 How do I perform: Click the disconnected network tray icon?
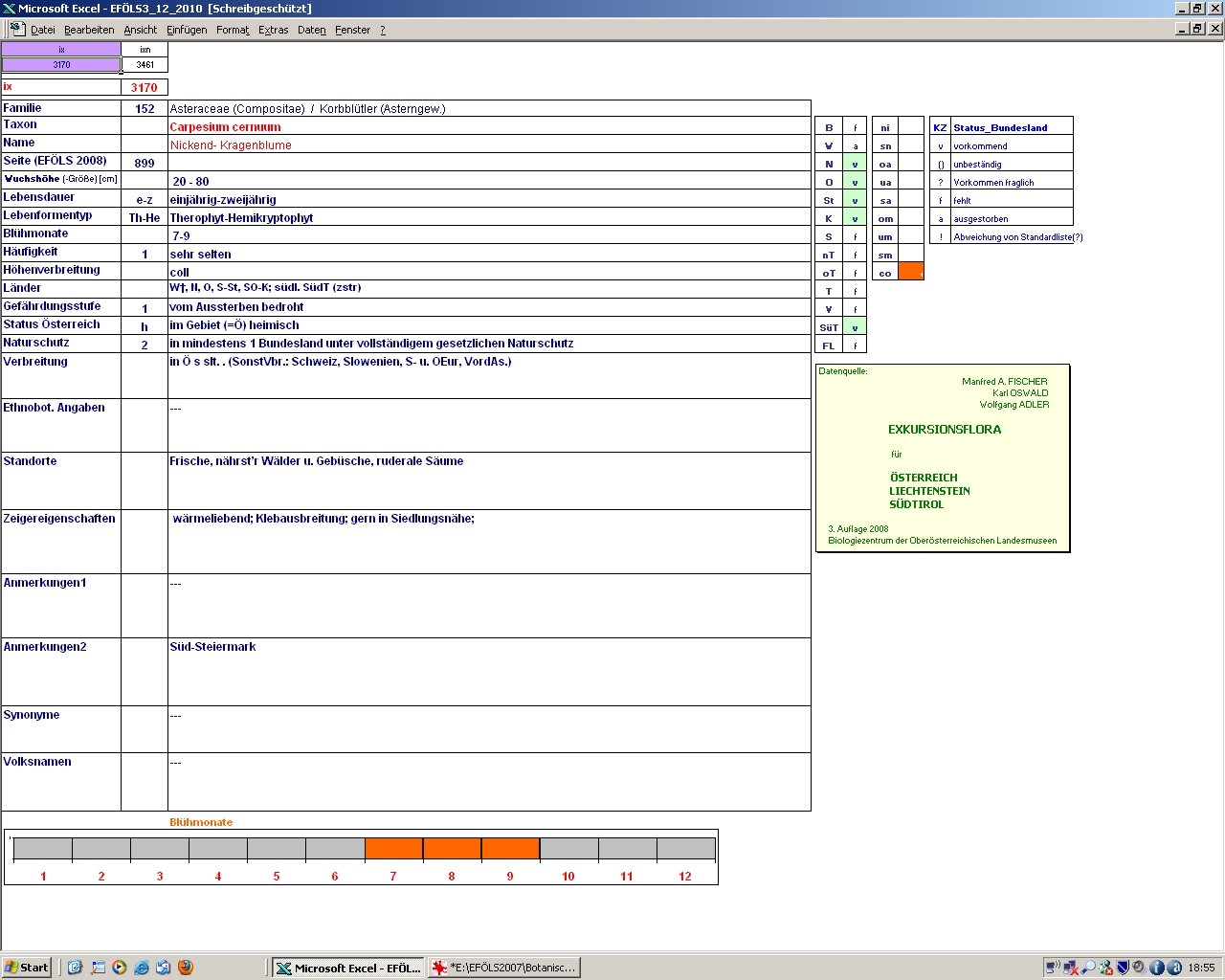(x=1071, y=968)
